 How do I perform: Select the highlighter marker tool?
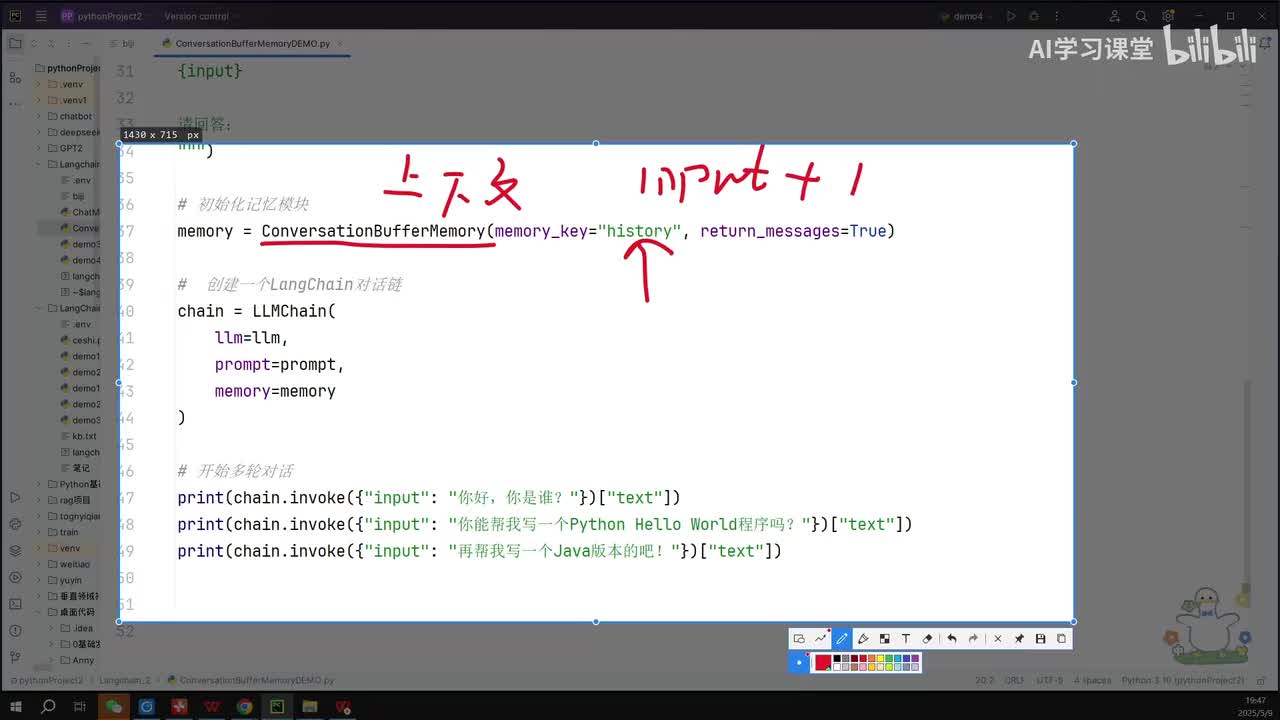point(863,638)
